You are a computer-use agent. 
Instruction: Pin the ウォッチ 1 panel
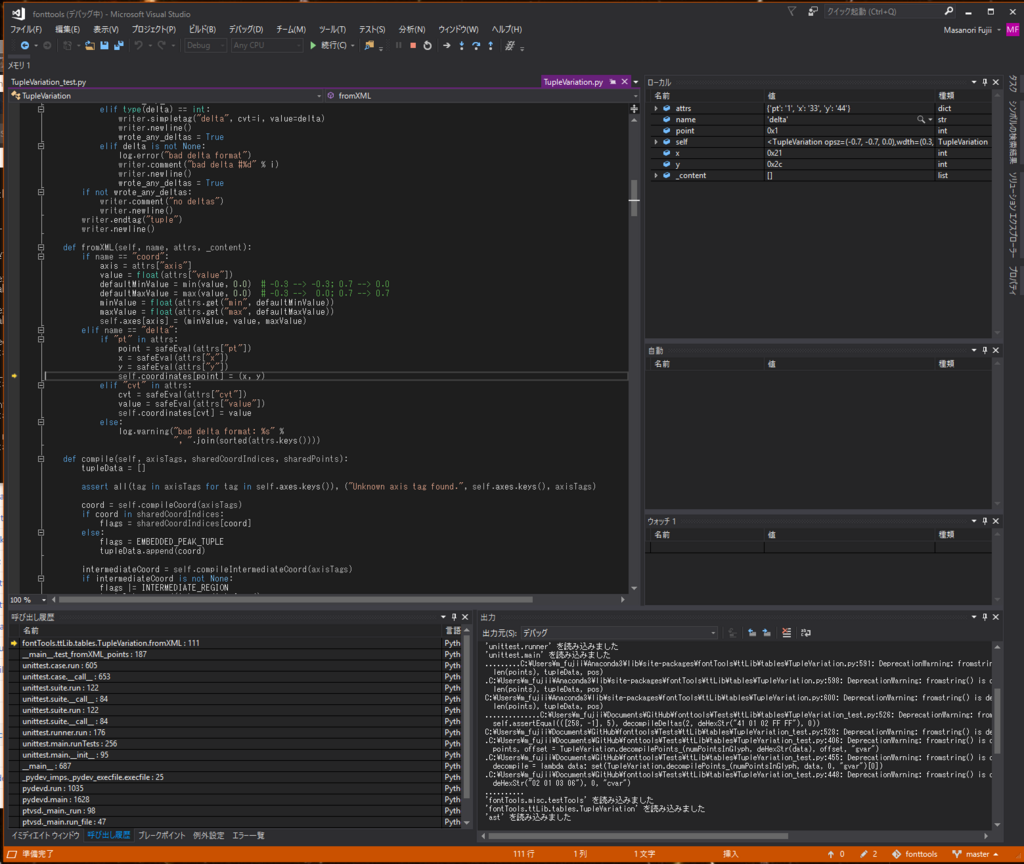[985, 521]
